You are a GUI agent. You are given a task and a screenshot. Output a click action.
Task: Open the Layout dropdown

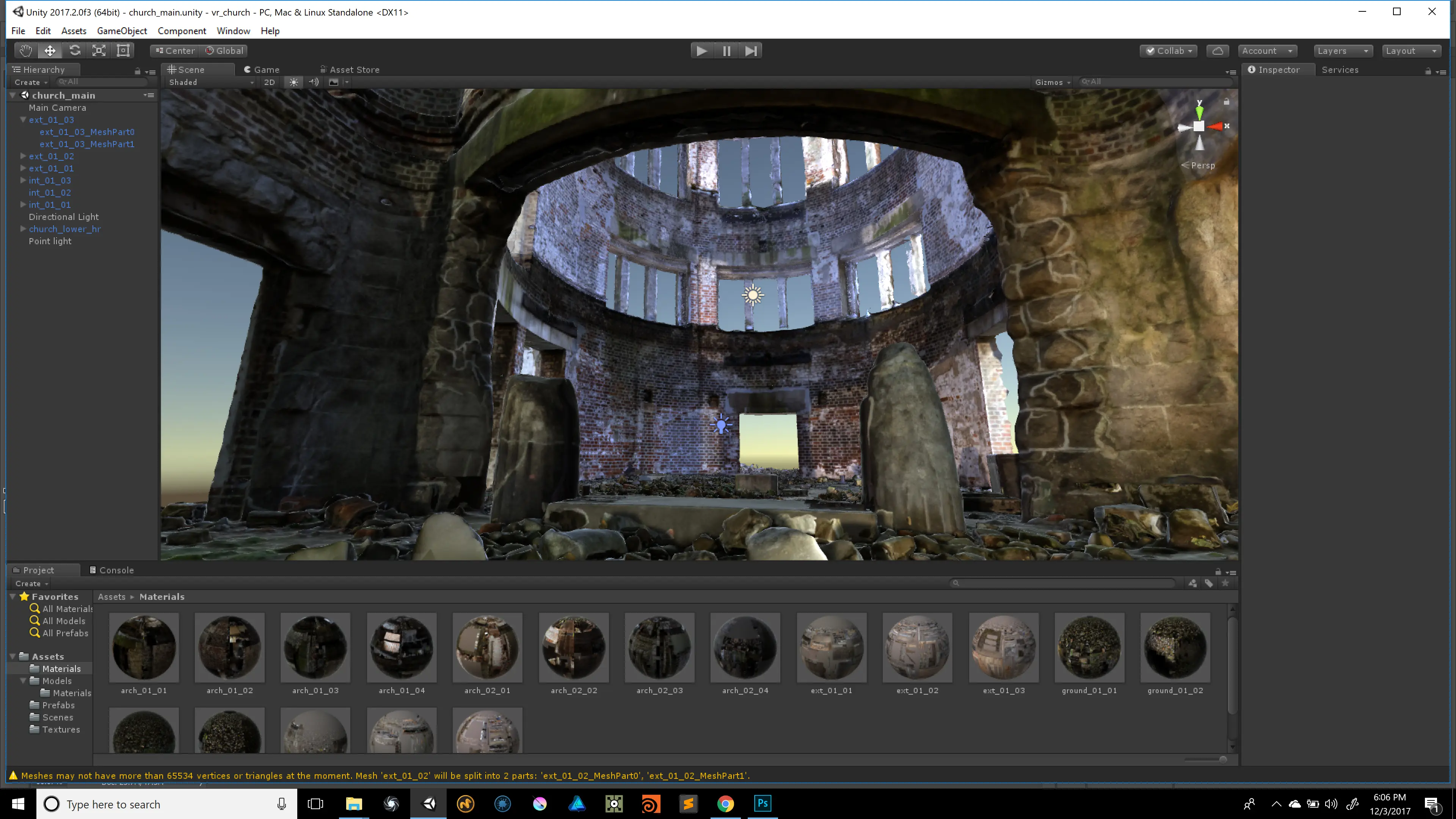pyautogui.click(x=1411, y=51)
